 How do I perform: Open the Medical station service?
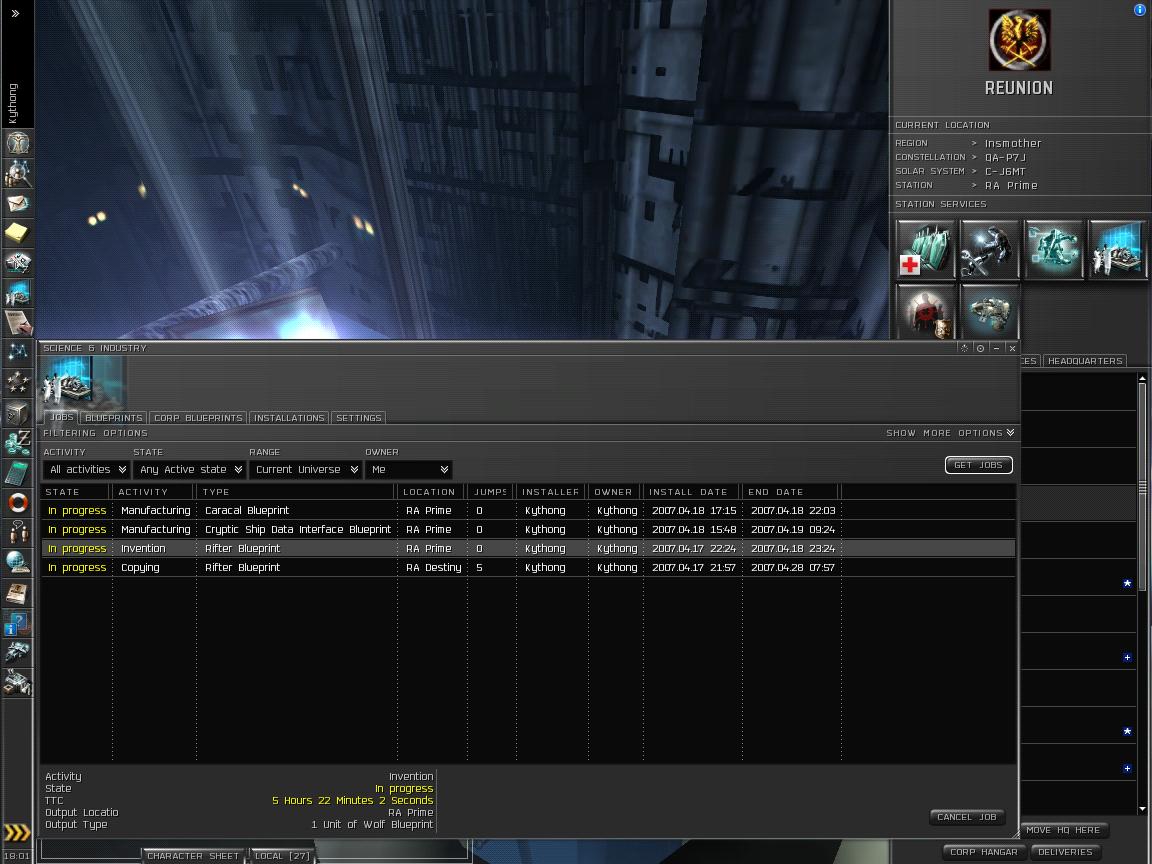click(926, 250)
